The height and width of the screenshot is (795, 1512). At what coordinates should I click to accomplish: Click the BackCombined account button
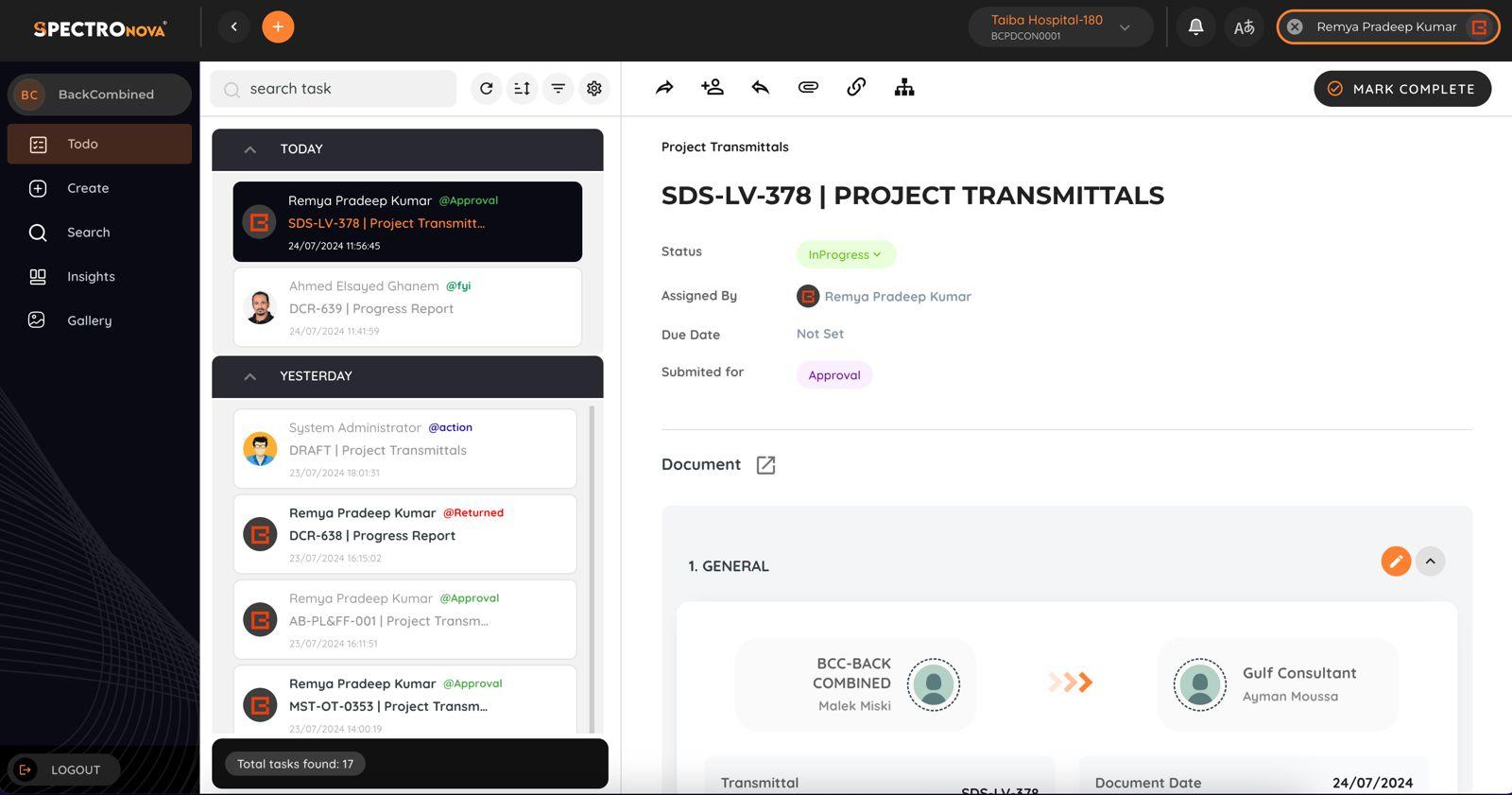coord(99,95)
